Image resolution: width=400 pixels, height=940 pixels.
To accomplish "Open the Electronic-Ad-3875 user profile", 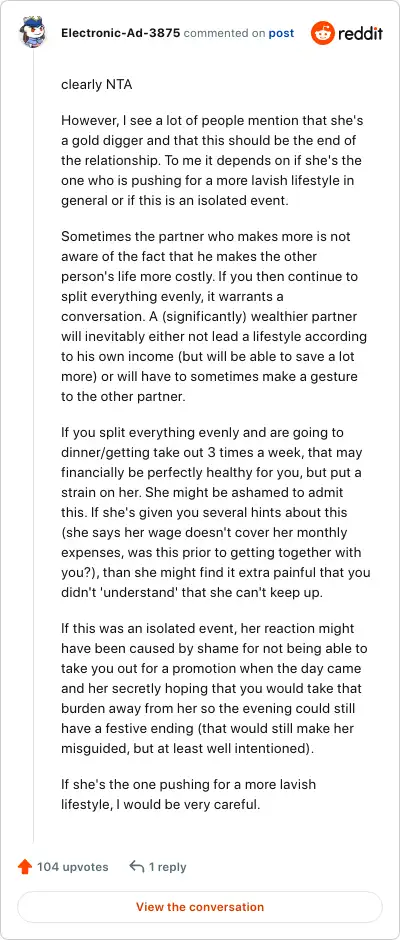I will click(x=120, y=33).
